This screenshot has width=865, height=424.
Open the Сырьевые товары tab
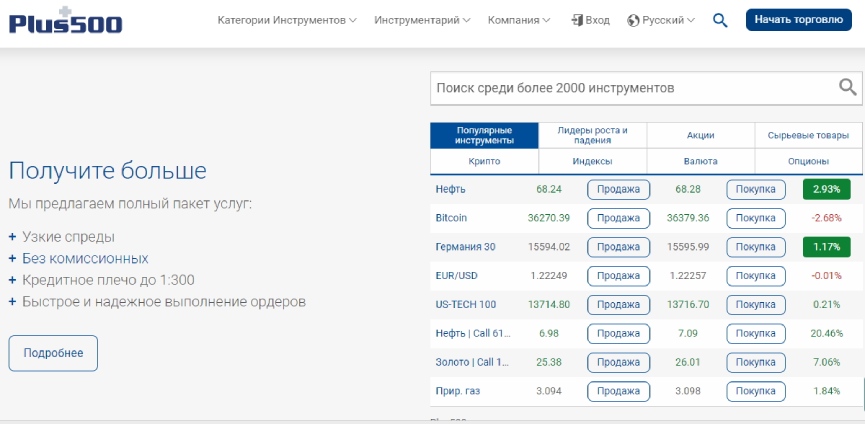click(808, 135)
